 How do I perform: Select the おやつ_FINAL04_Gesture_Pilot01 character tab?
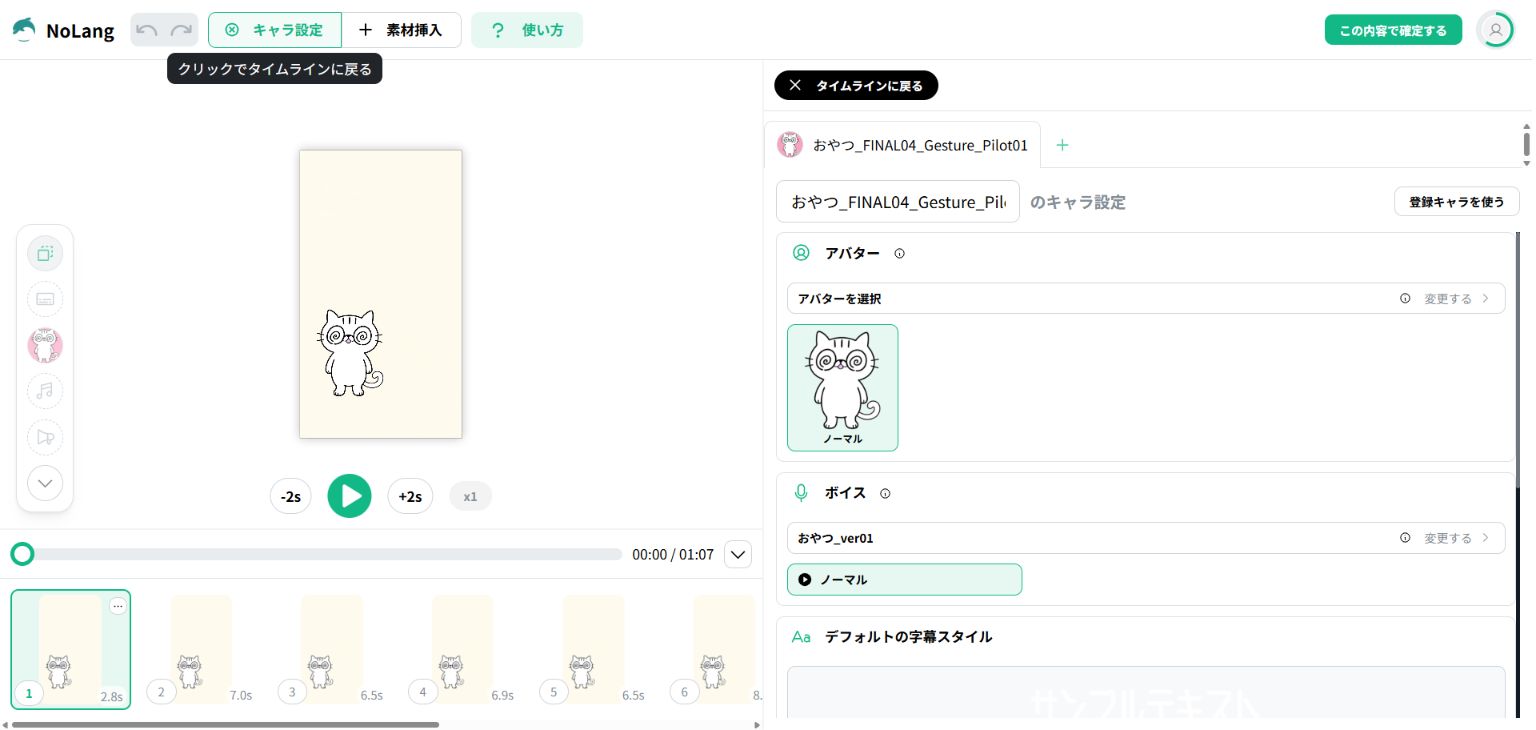(903, 145)
